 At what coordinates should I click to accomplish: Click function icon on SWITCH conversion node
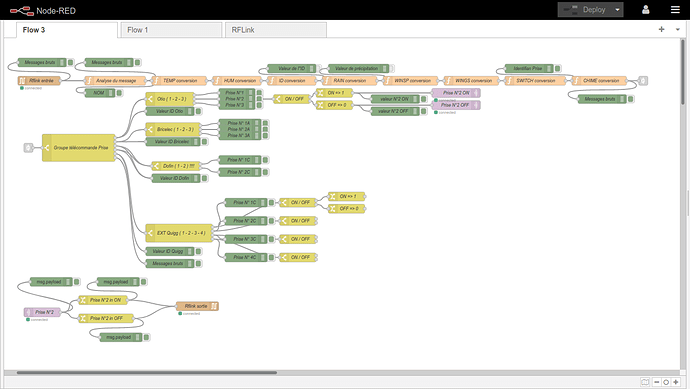point(509,81)
